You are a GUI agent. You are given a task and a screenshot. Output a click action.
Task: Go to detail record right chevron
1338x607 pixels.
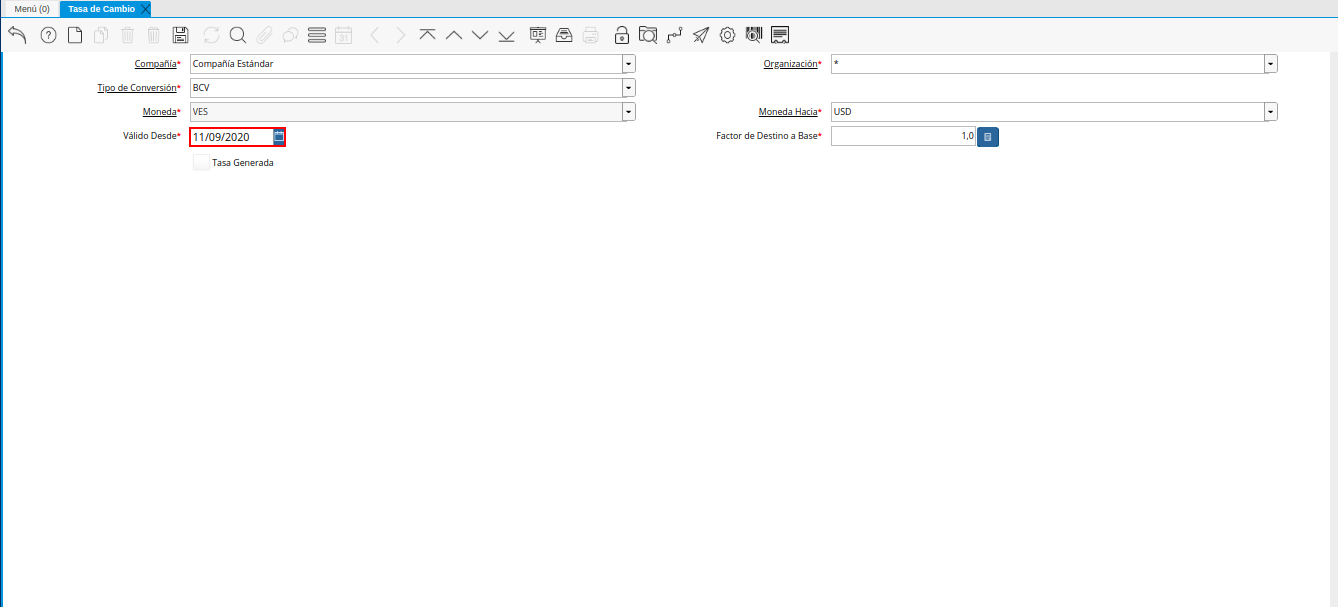click(x=401, y=35)
